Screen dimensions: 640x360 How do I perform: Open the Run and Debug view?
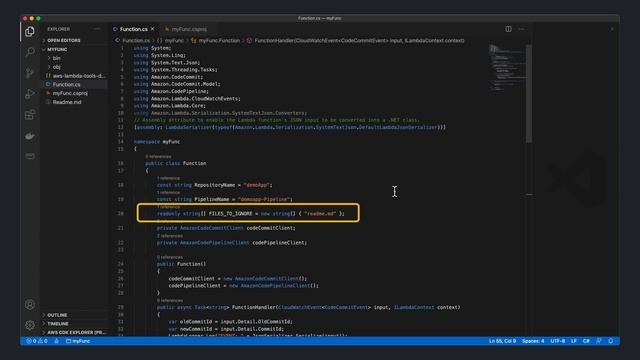point(30,94)
